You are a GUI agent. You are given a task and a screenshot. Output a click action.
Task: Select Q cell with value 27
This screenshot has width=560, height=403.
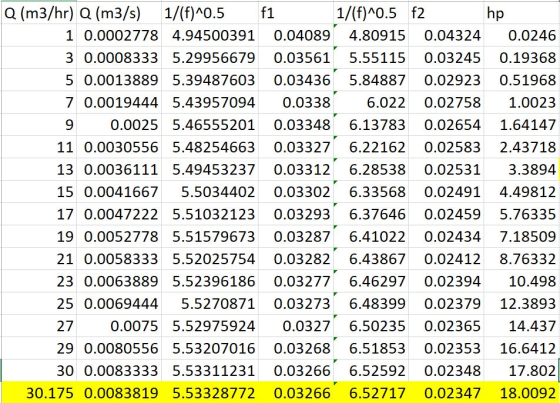coord(39,326)
